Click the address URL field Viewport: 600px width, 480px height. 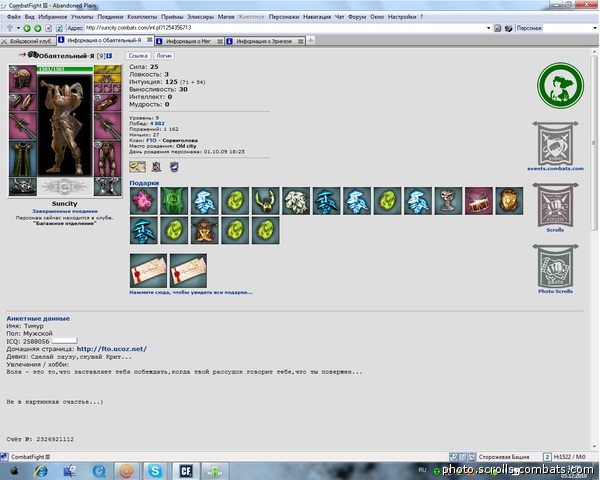285,28
